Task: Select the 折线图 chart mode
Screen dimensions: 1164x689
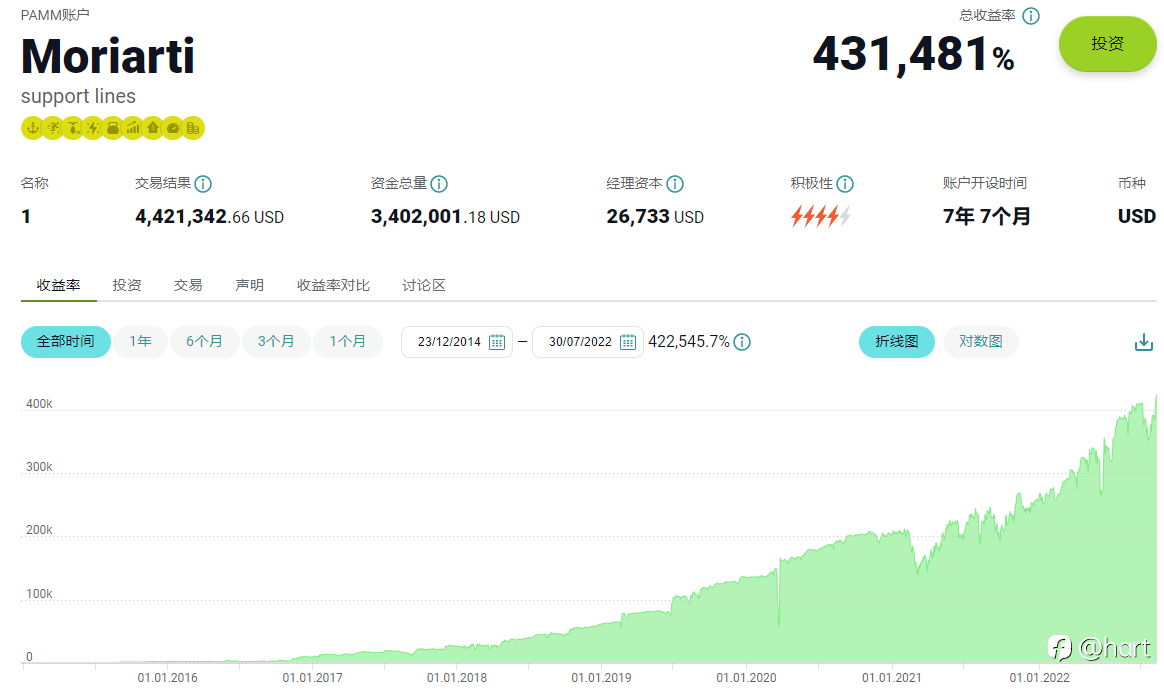Action: 897,342
